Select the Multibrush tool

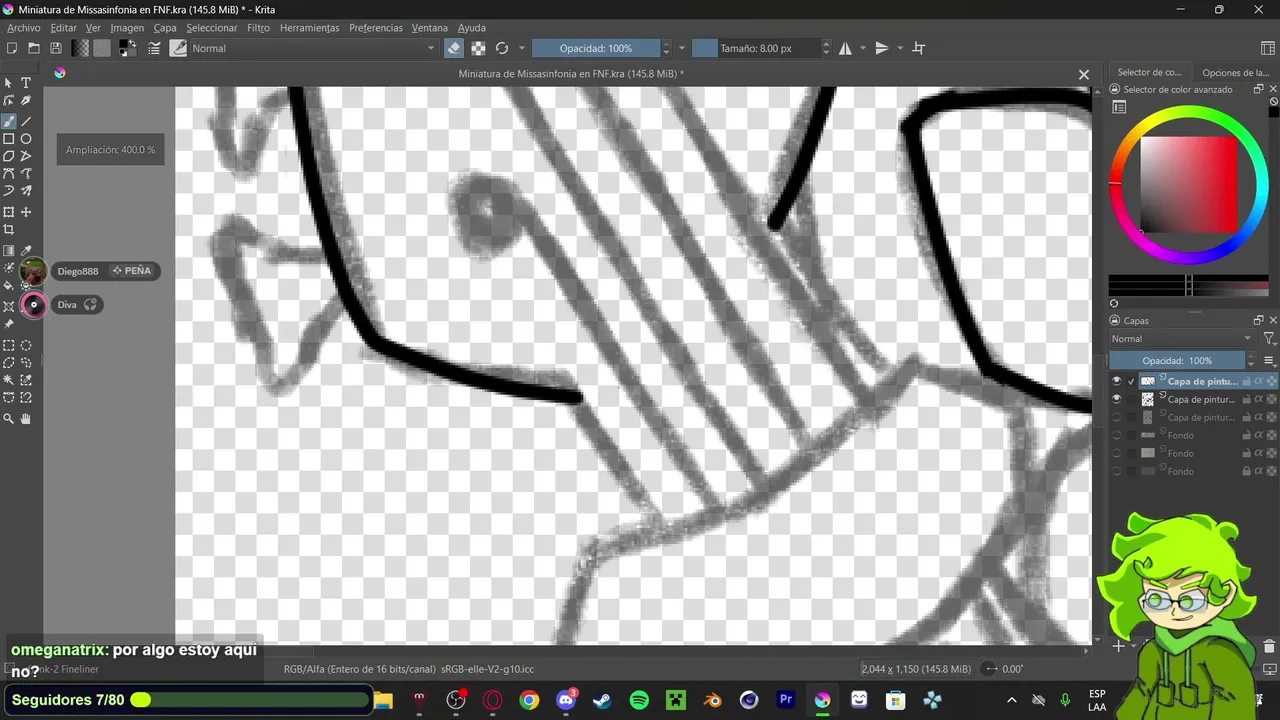(x=26, y=190)
